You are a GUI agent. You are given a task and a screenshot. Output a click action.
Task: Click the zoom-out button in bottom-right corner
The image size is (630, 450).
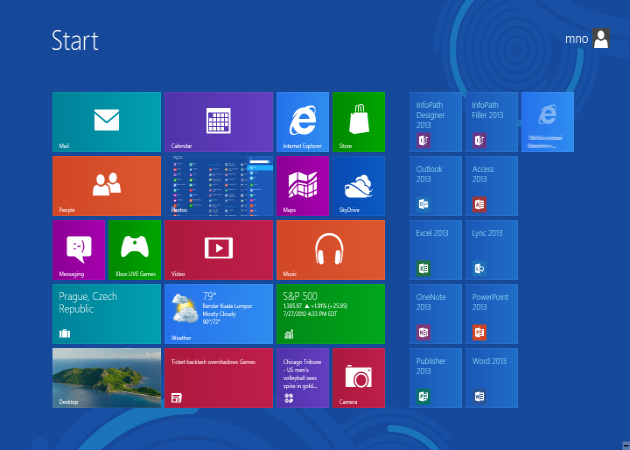624,444
